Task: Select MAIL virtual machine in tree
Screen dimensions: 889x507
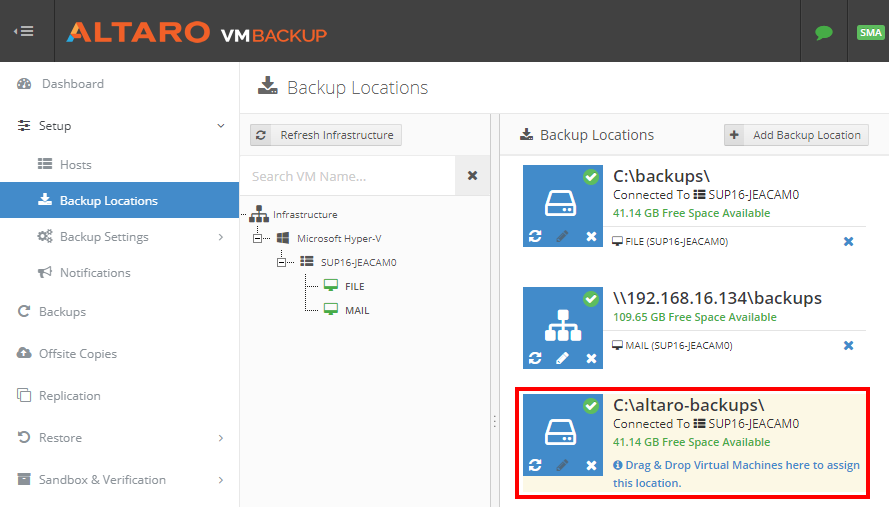Action: 357,310
